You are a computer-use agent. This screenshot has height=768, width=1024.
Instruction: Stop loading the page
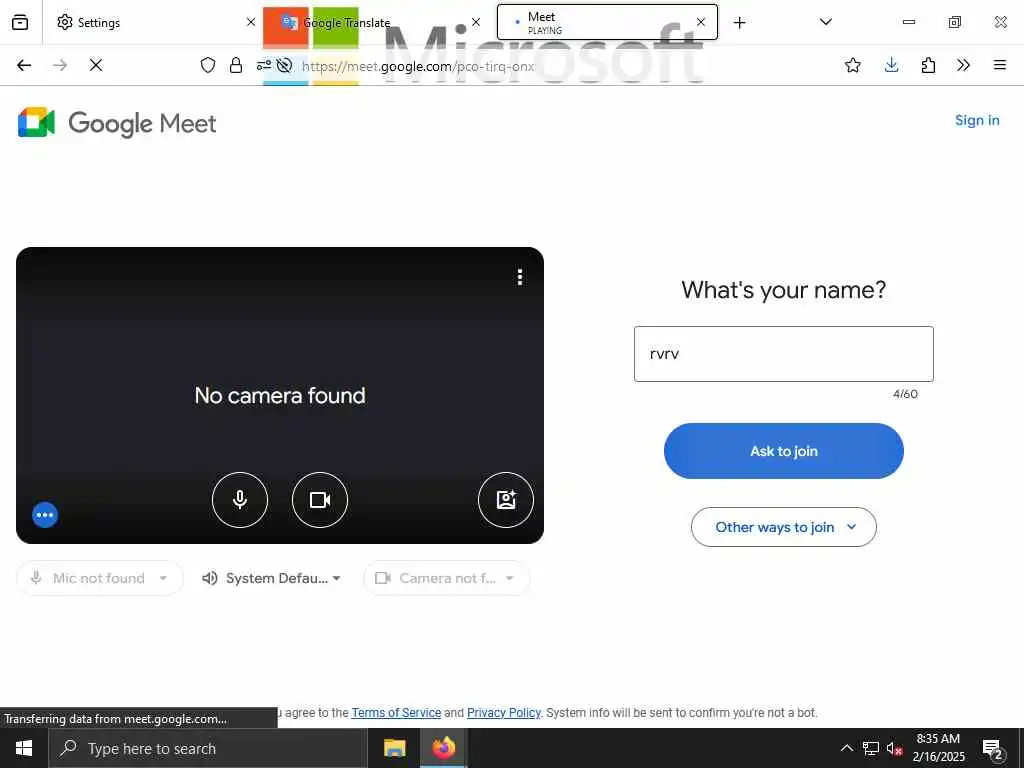96,65
